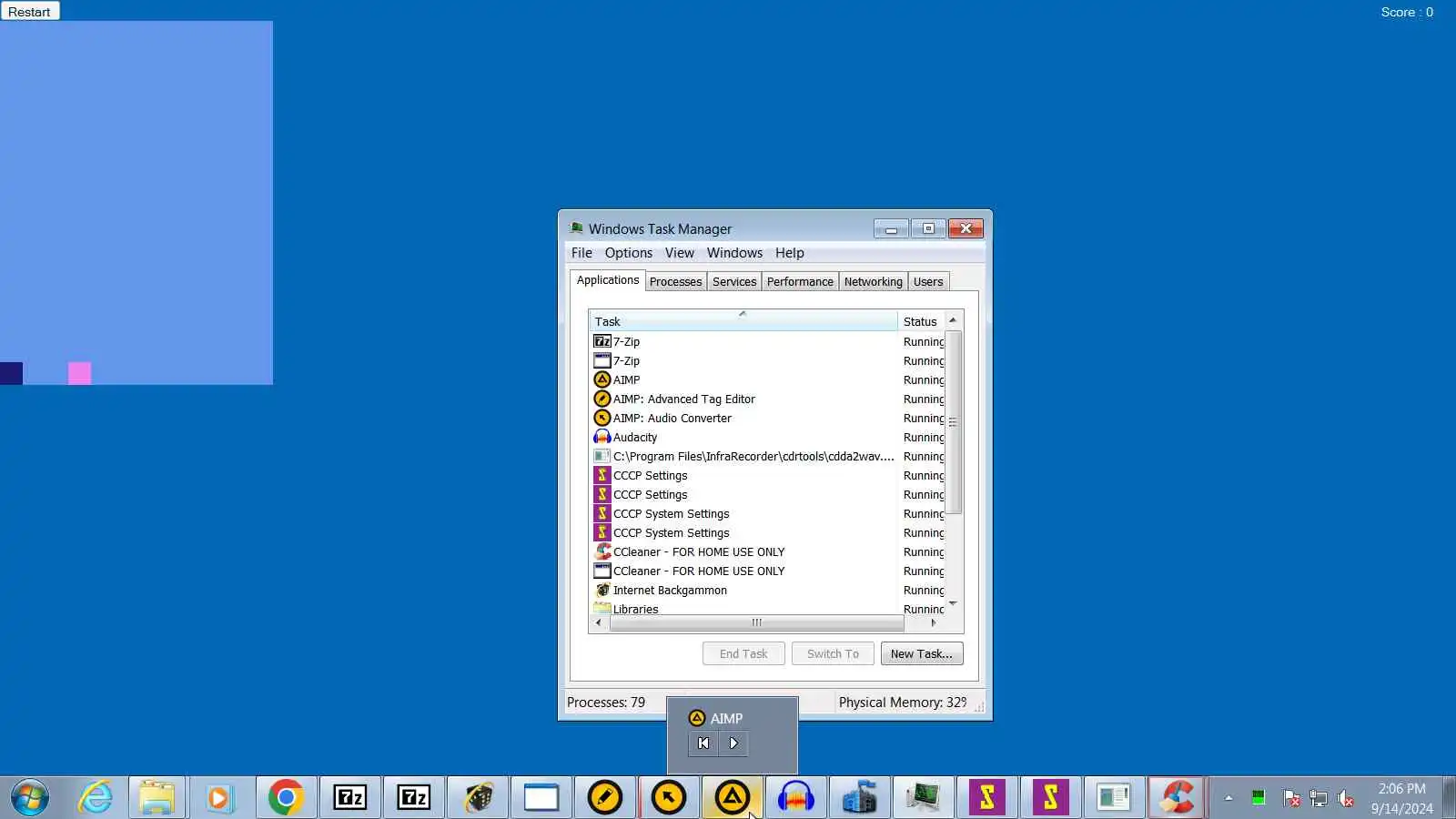Click the End Task button
The height and width of the screenshot is (819, 1456).
743,653
